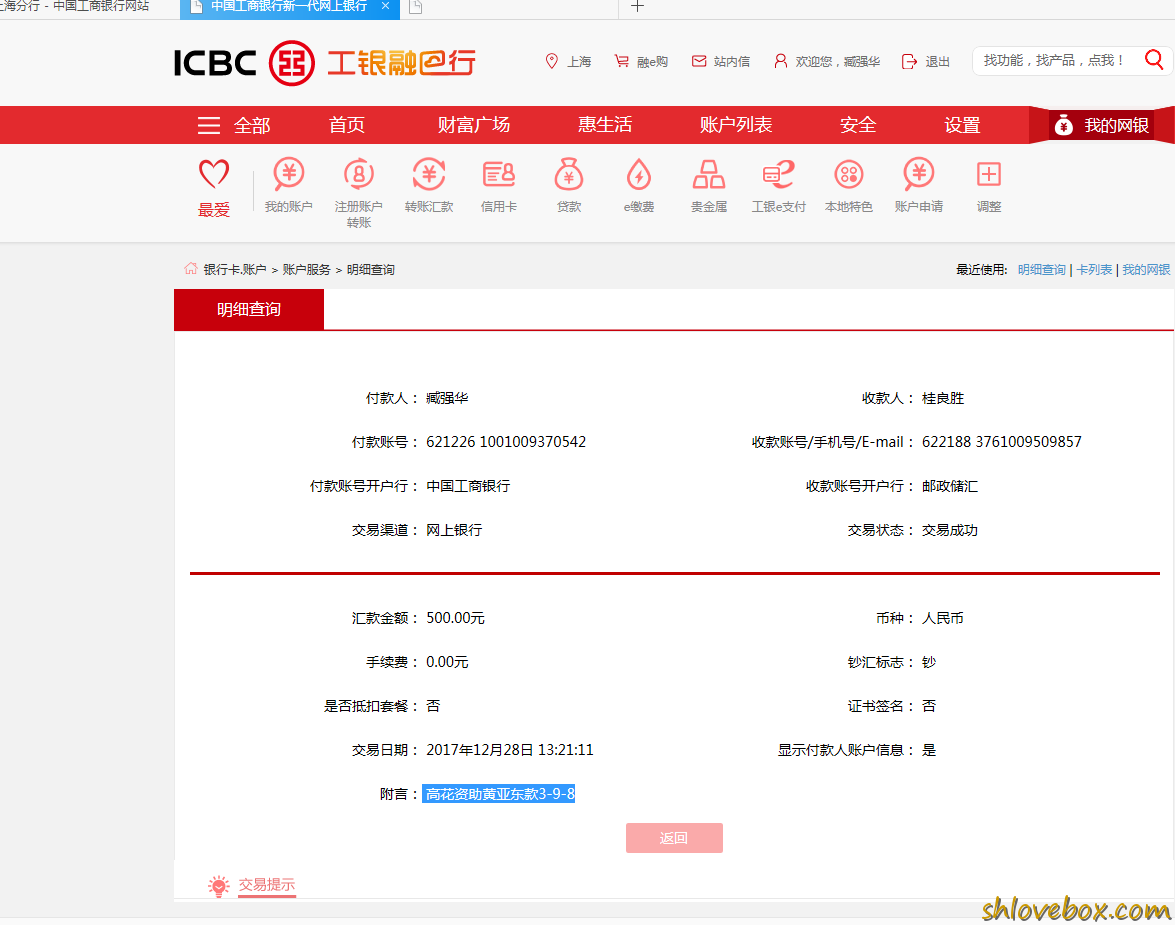The image size is (1175, 925).
Task: Click 退出 to log out
Action: 925,61
